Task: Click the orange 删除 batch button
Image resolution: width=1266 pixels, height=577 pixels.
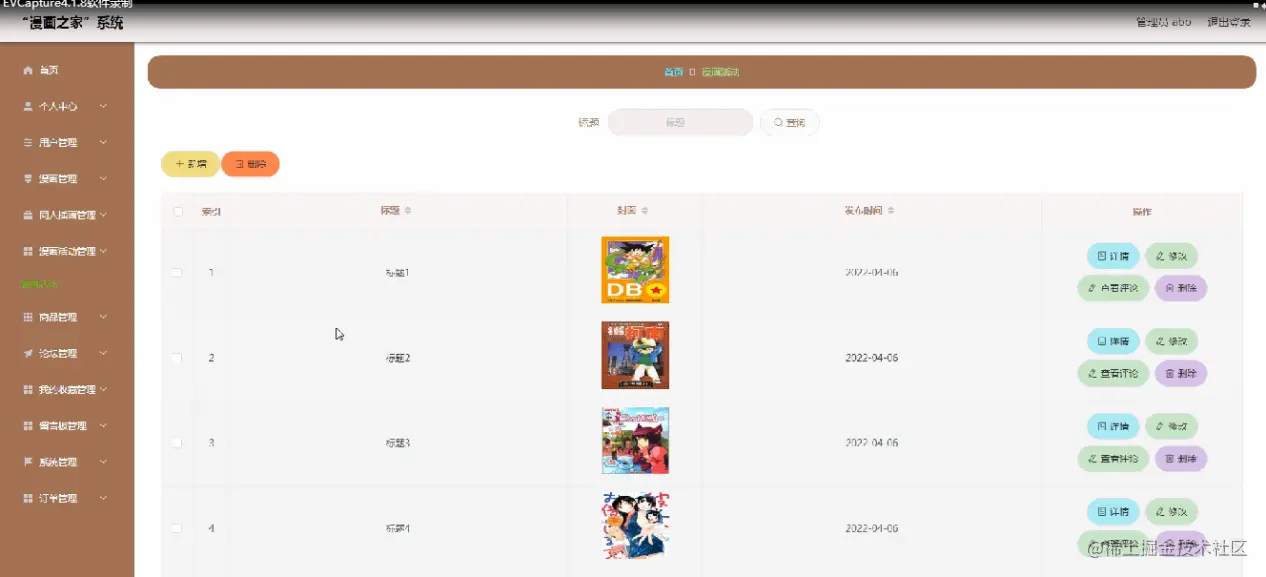Action: pos(250,164)
